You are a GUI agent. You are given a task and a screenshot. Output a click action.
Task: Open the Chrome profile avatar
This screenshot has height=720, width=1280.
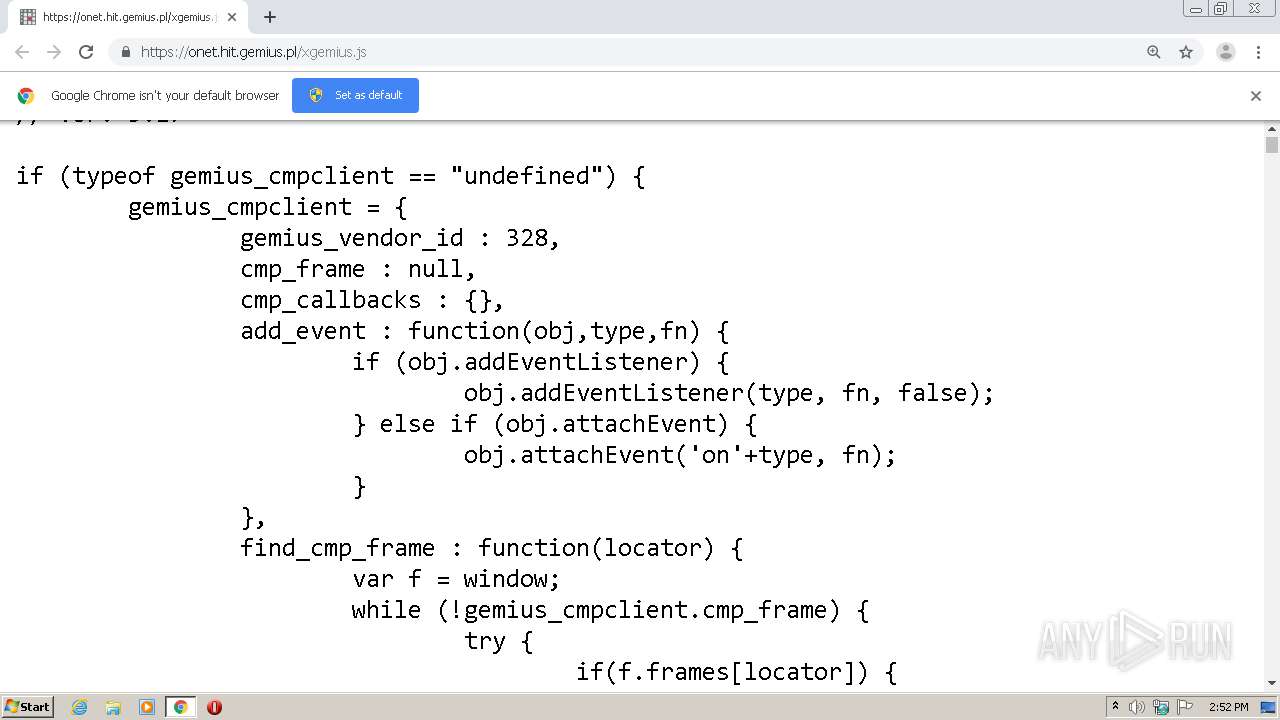(x=1226, y=52)
